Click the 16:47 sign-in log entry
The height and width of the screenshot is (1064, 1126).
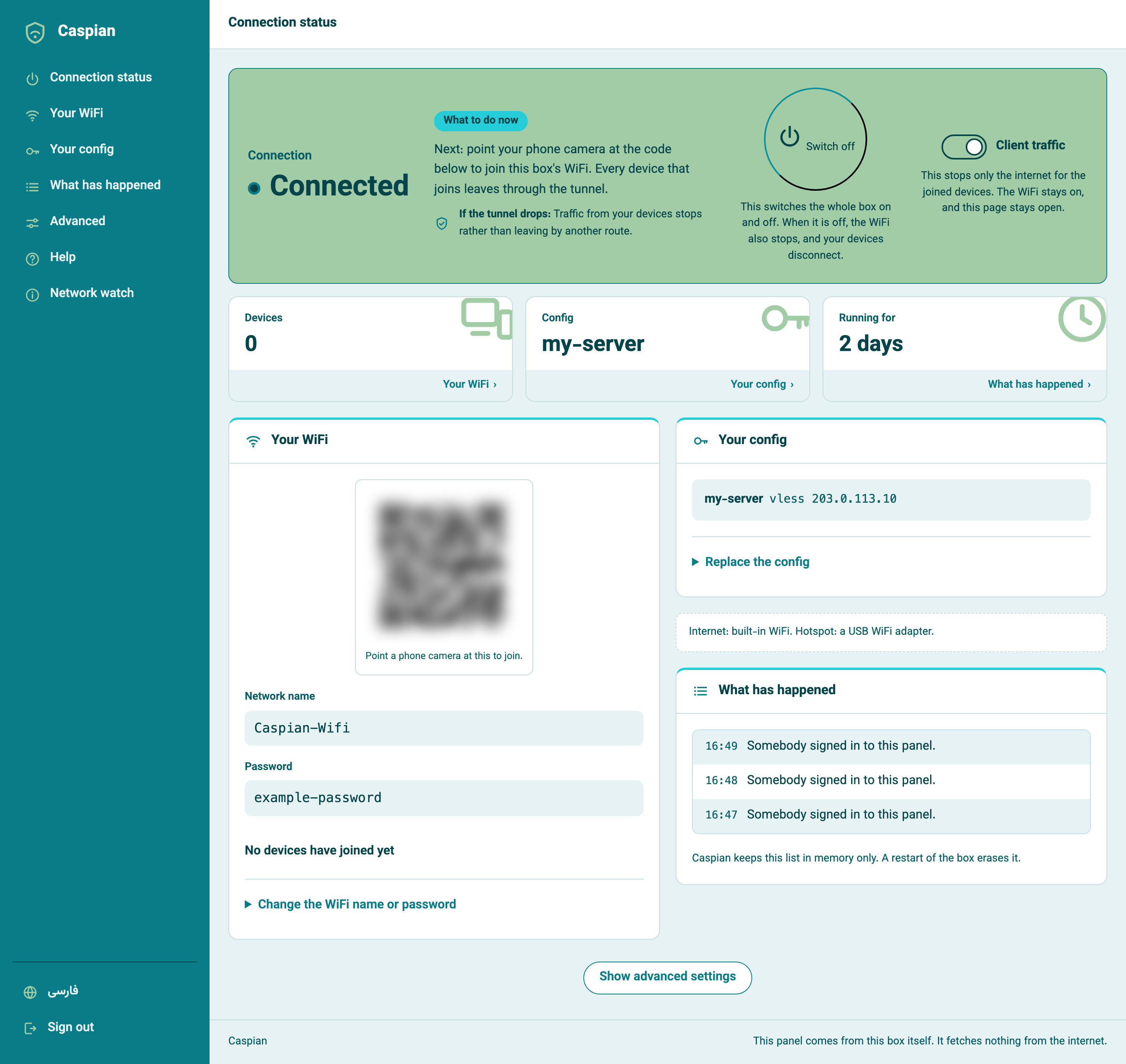tap(891, 816)
